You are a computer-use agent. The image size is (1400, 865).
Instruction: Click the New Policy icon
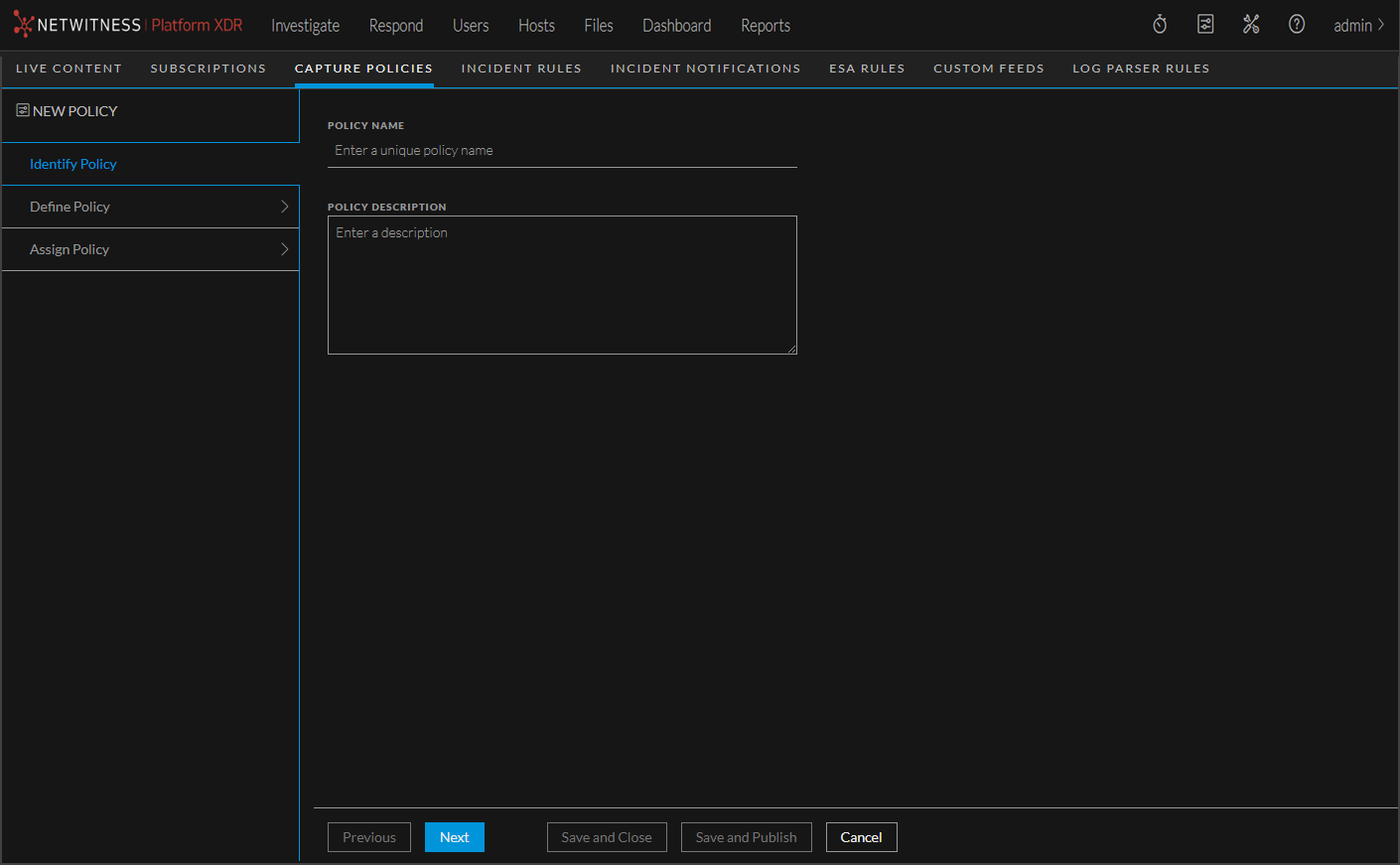coord(23,110)
